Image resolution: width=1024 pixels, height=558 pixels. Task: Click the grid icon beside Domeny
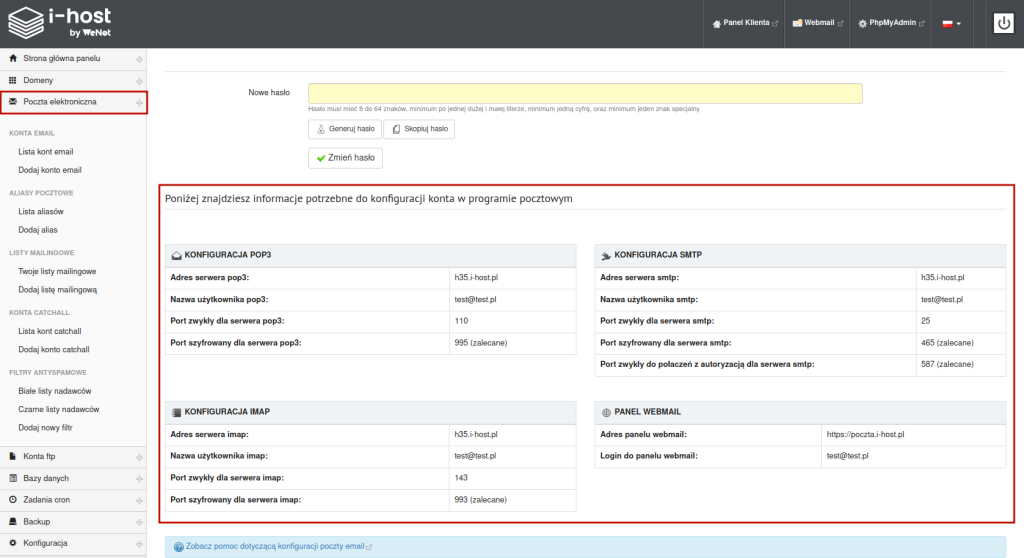[13, 80]
